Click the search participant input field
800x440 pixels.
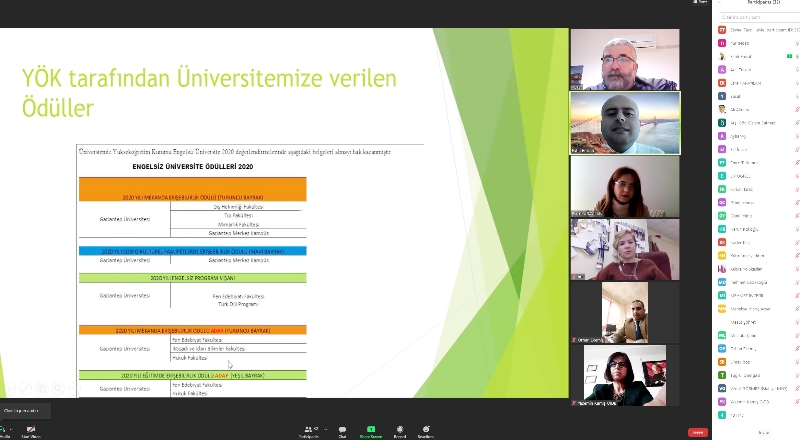pyautogui.click(x=759, y=17)
